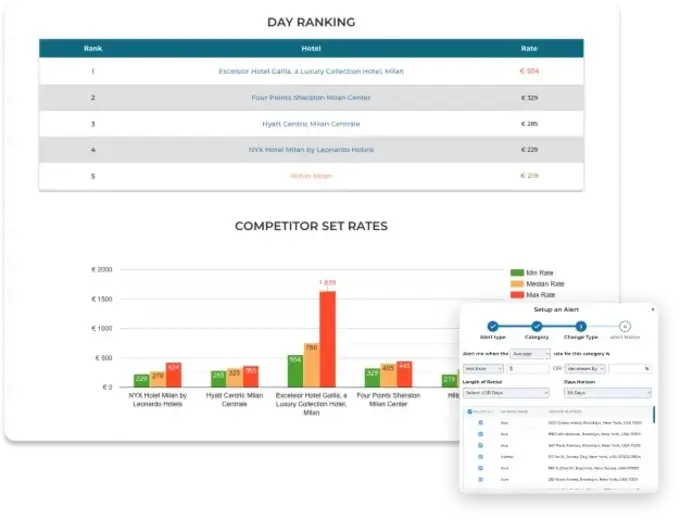Expand the Days Horizon dropdown

(608, 392)
